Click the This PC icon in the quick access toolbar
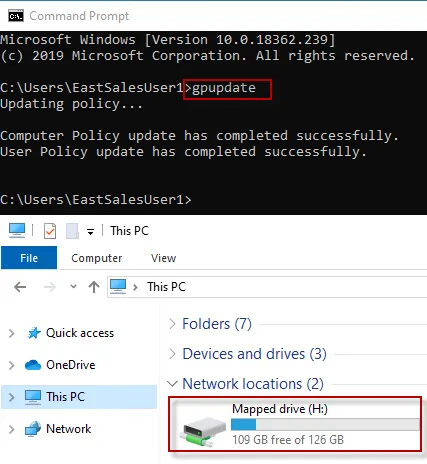Viewport: 427px width, 464px height. click(x=17, y=230)
